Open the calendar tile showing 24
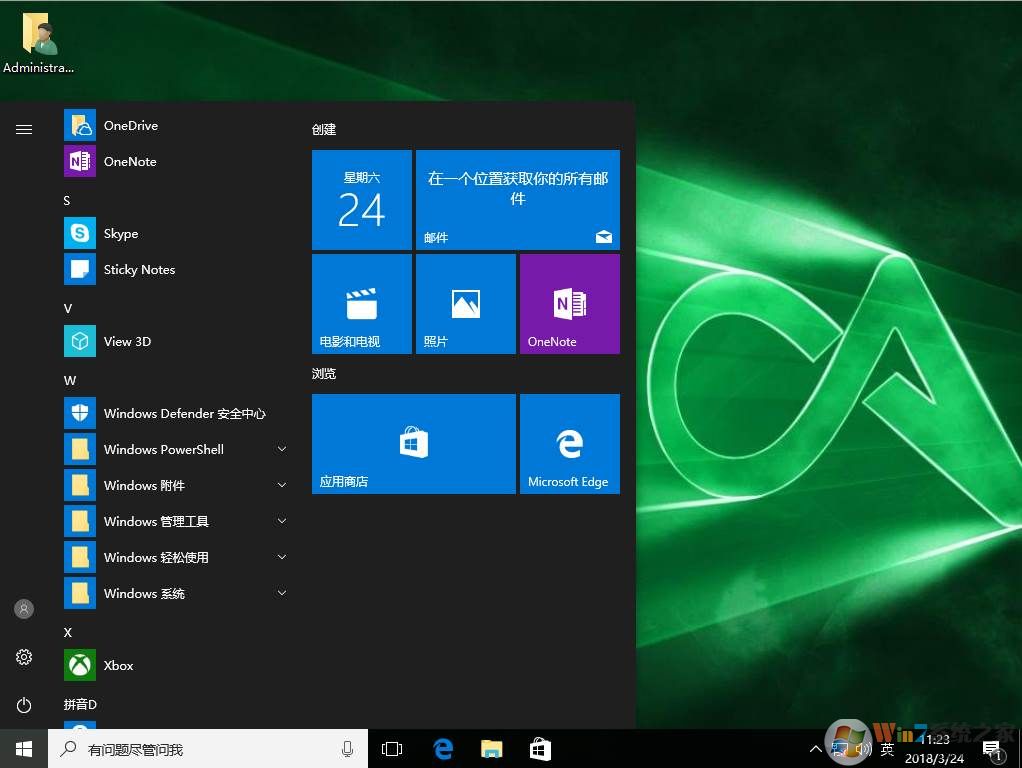Screen dimensions: 1022x768 pos(361,200)
